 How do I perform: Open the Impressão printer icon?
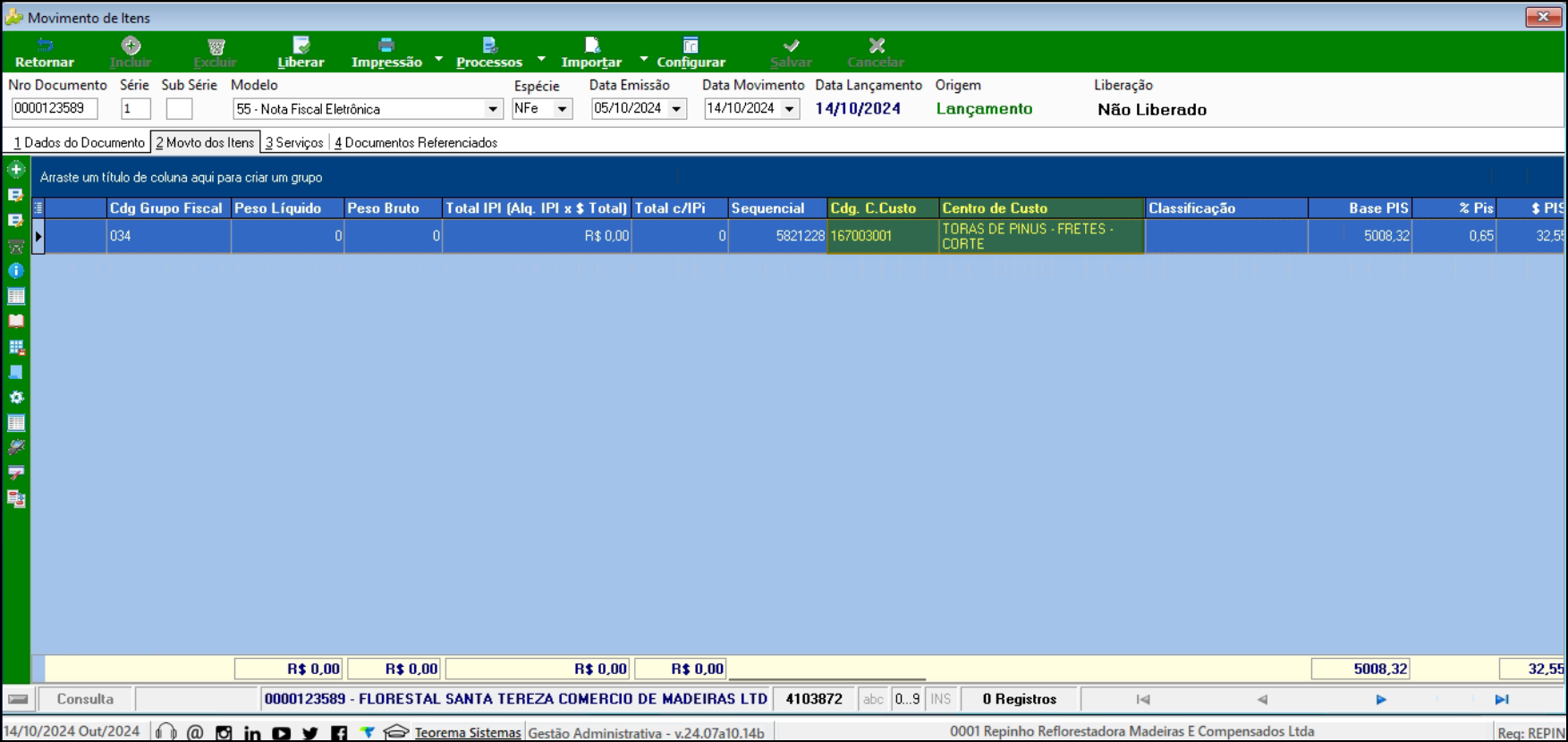[x=386, y=45]
